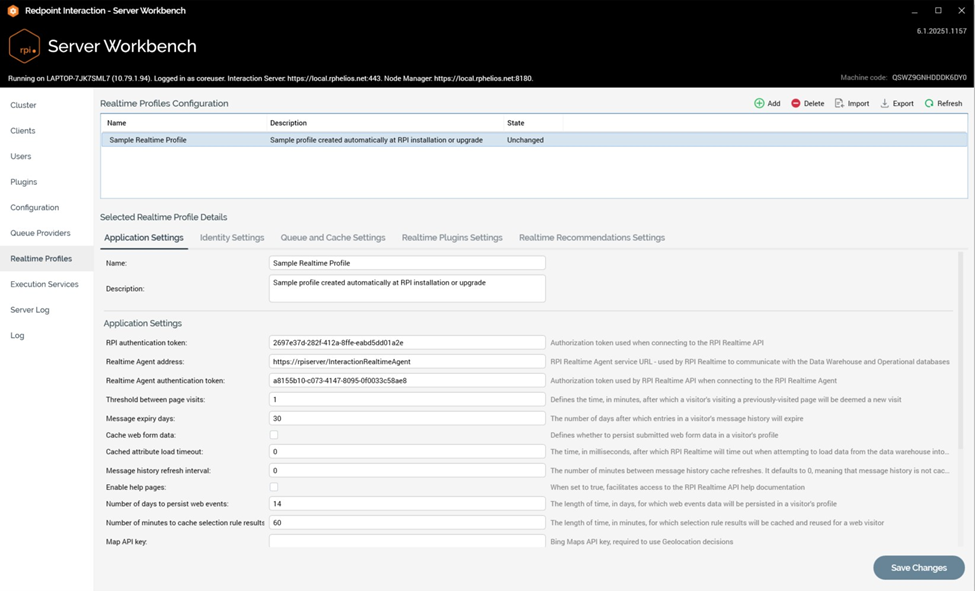Image resolution: width=975 pixels, height=591 pixels.
Task: Open the Queue and Cache Settings tab
Action: [332, 238]
